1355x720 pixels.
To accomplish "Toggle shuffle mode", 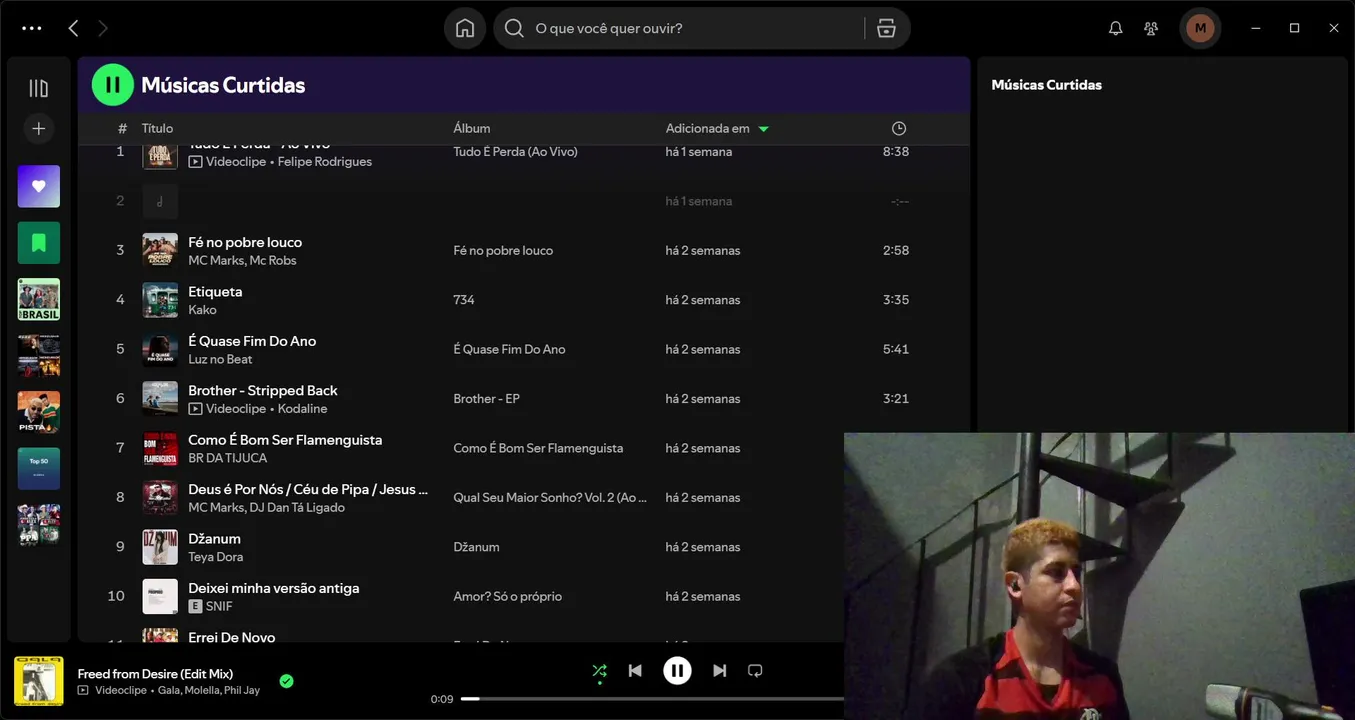I will click(x=599, y=671).
